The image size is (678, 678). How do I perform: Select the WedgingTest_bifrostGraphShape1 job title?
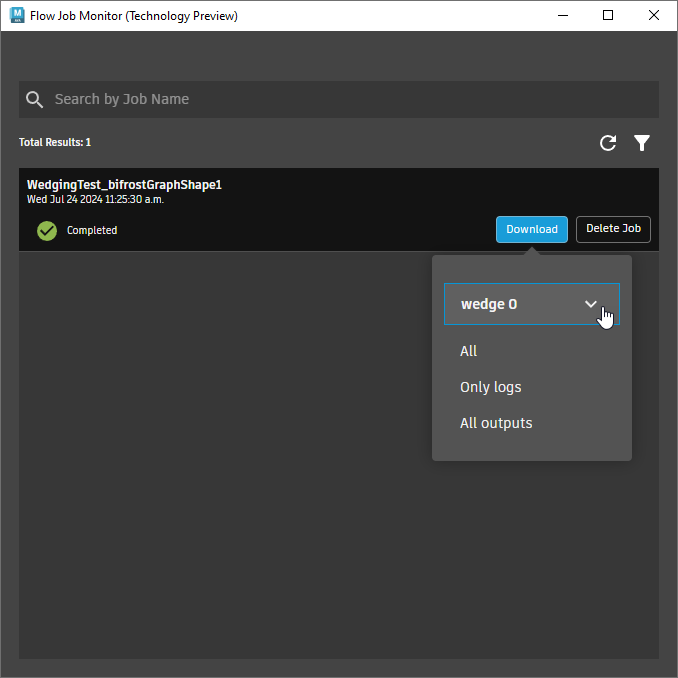click(x=124, y=185)
